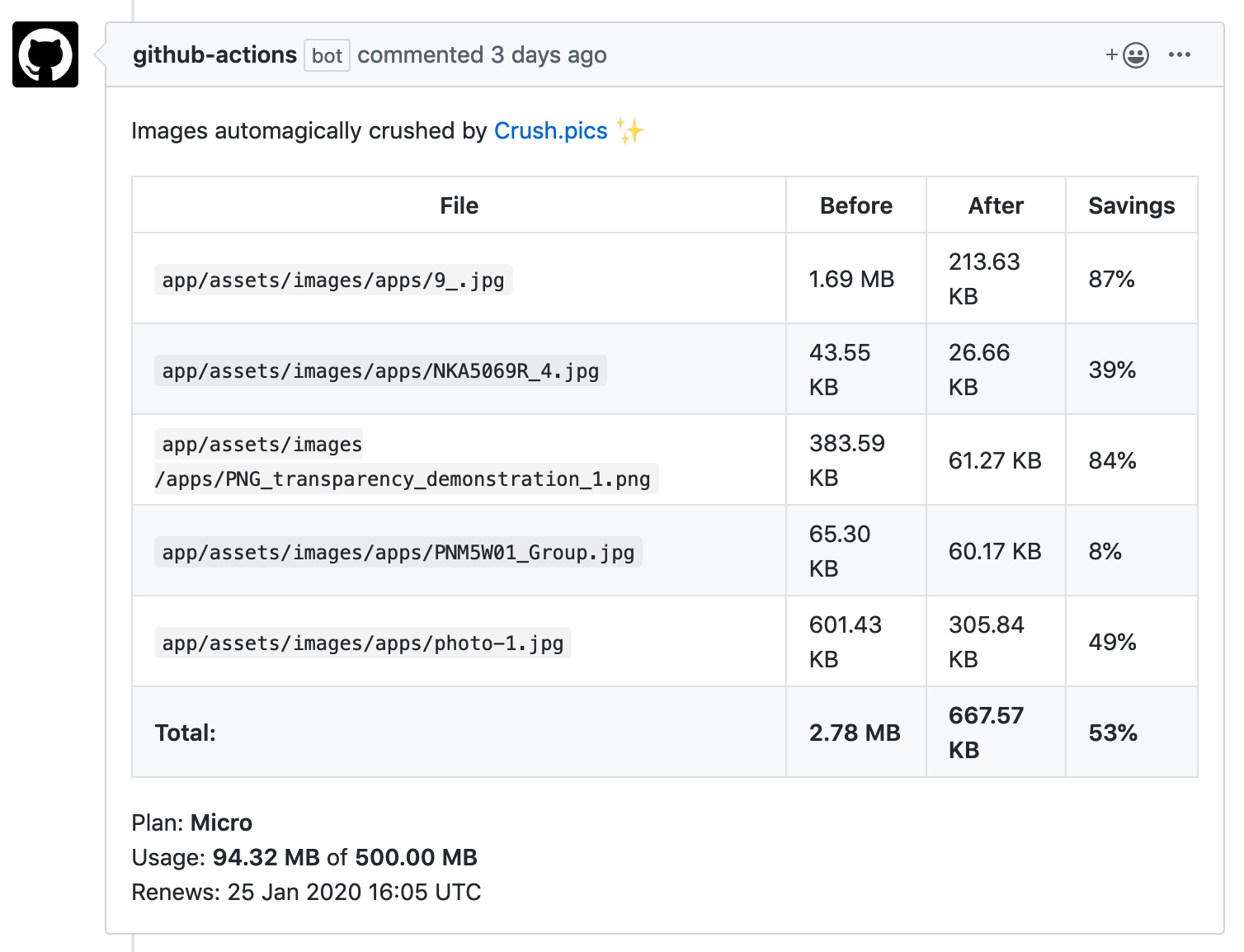Viewport: 1244px width, 952px height.
Task: Click the GitHub Octocat avatar icon
Action: (45, 54)
